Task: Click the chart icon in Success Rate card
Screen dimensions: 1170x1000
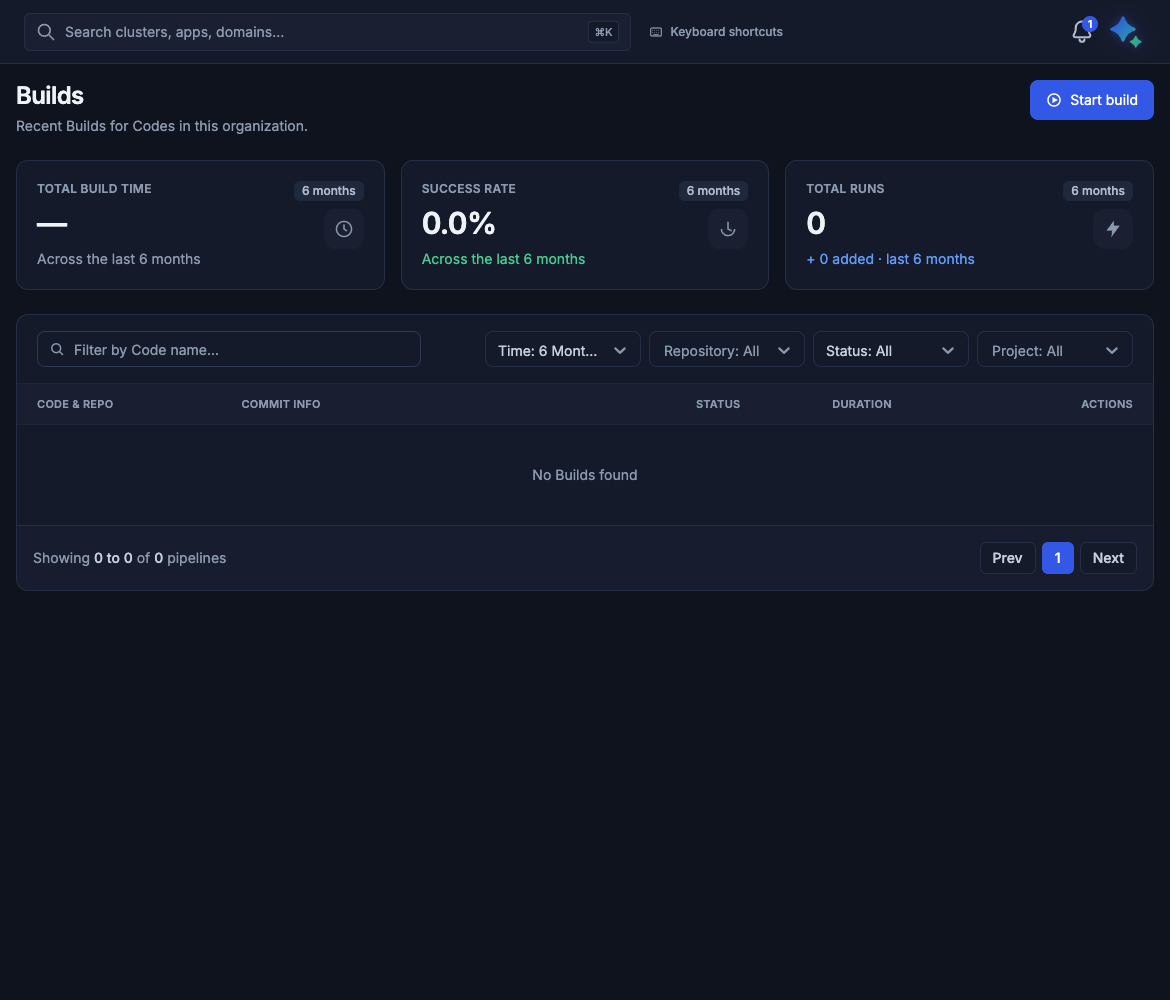Action: (x=728, y=229)
